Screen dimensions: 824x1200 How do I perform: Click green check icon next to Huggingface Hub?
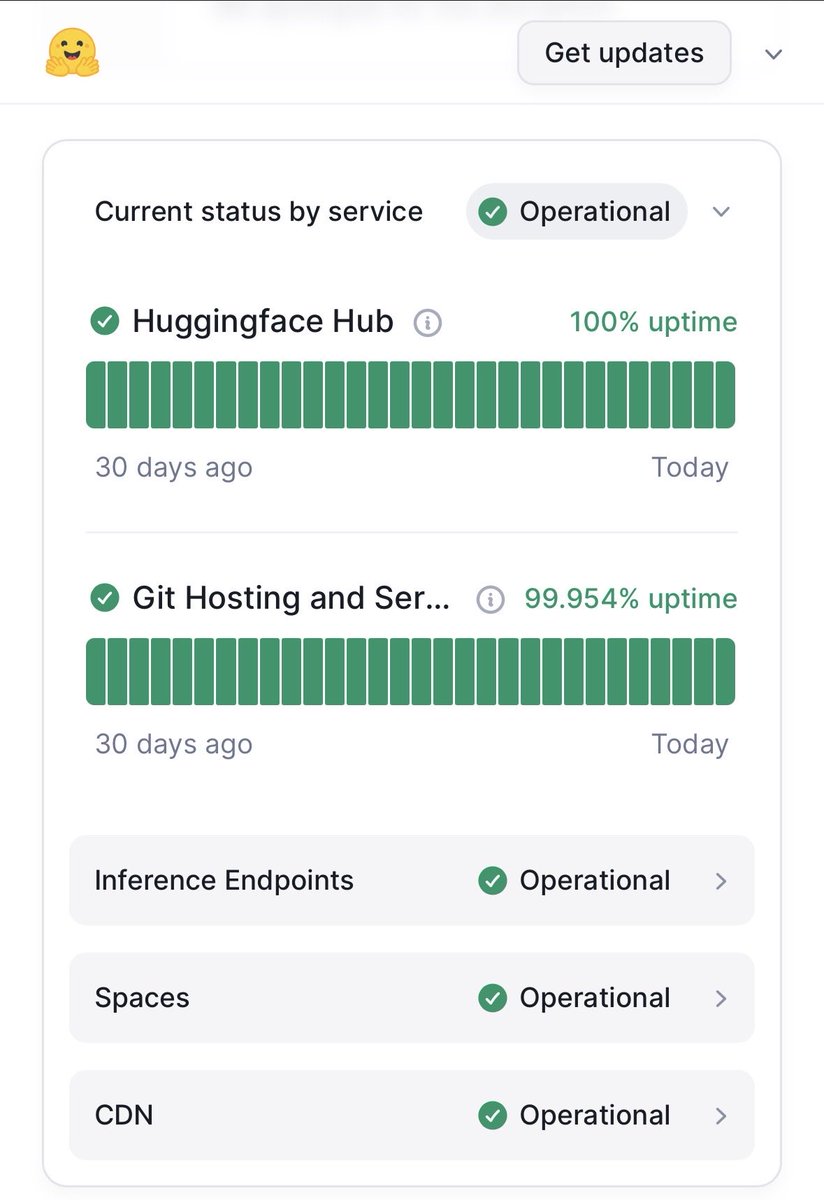tap(105, 322)
